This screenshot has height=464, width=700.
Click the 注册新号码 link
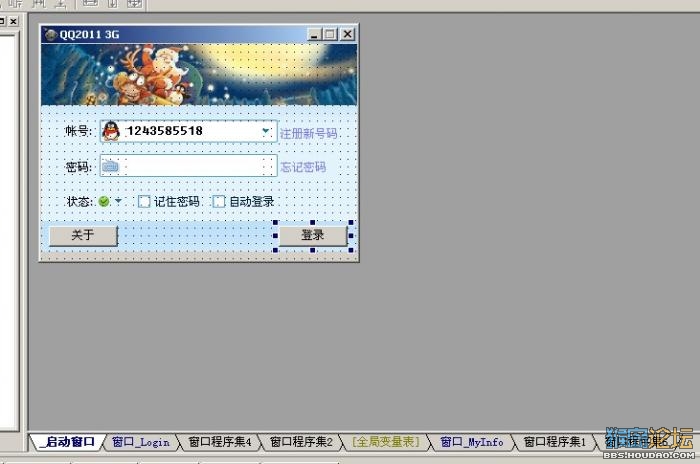click(308, 133)
